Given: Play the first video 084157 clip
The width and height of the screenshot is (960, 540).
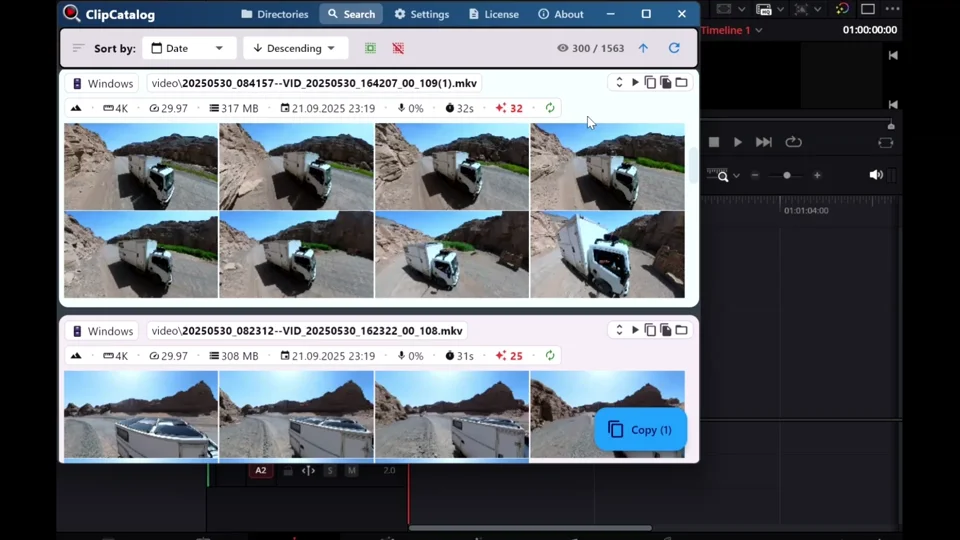Looking at the screenshot, I should (x=635, y=83).
